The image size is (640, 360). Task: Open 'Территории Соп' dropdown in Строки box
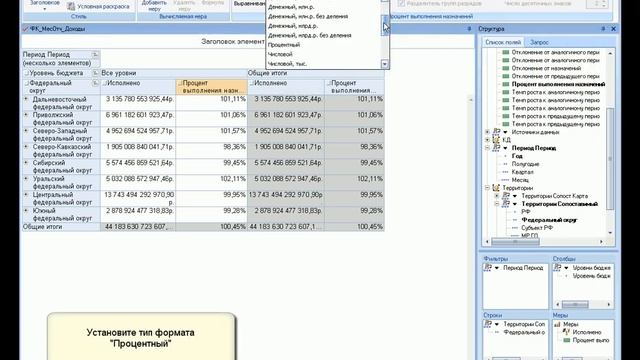[x=497, y=324]
